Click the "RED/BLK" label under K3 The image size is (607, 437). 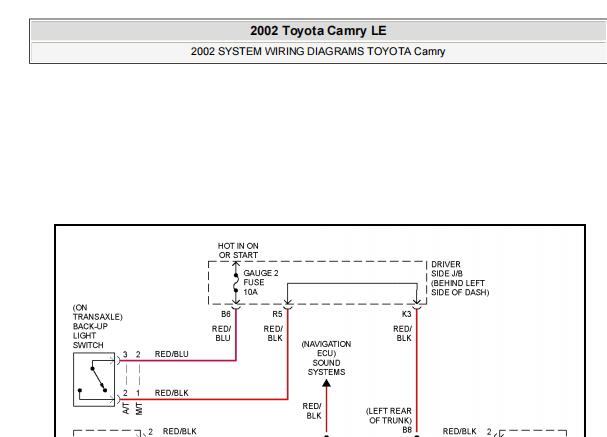click(x=403, y=333)
